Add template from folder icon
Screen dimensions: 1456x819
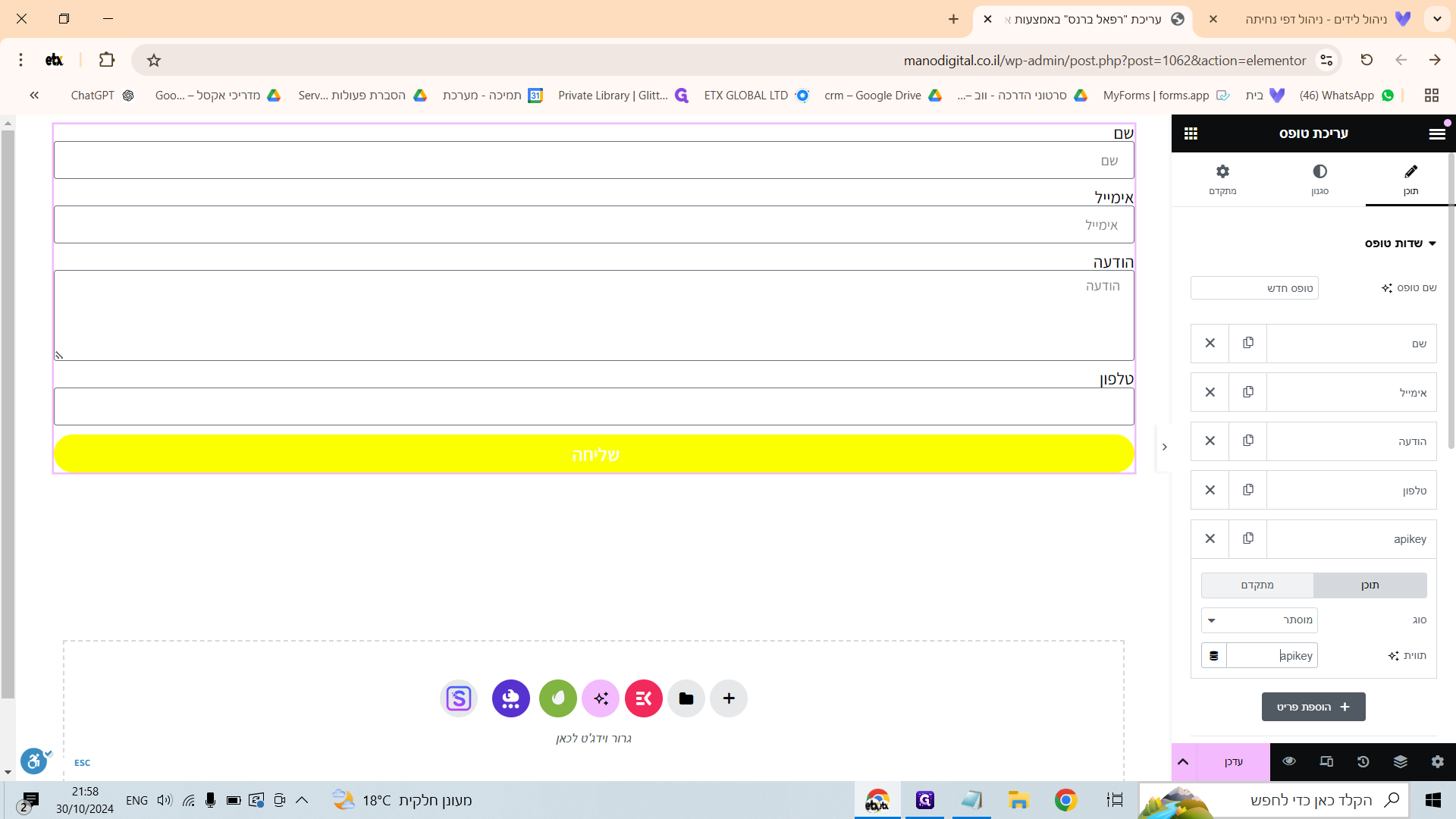point(686,698)
